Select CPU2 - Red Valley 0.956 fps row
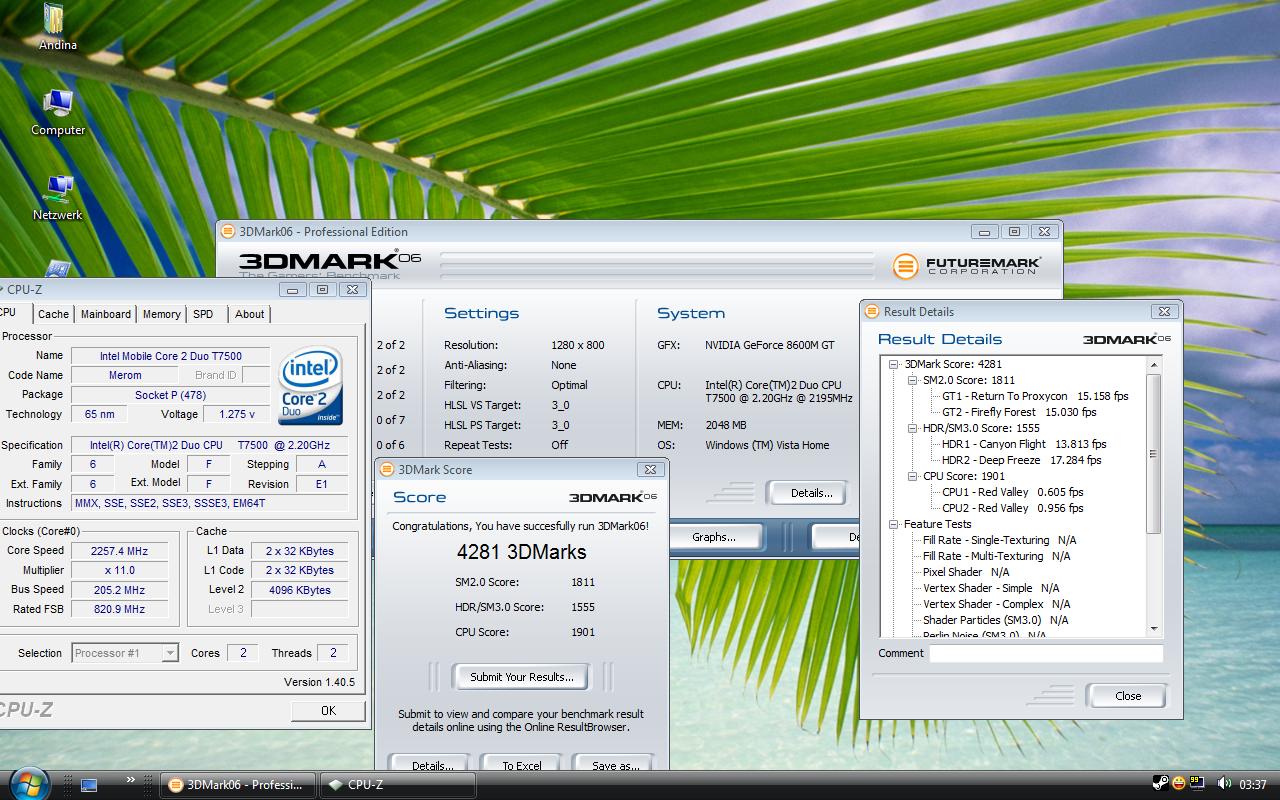Image resolution: width=1280 pixels, height=800 pixels. point(1012,509)
